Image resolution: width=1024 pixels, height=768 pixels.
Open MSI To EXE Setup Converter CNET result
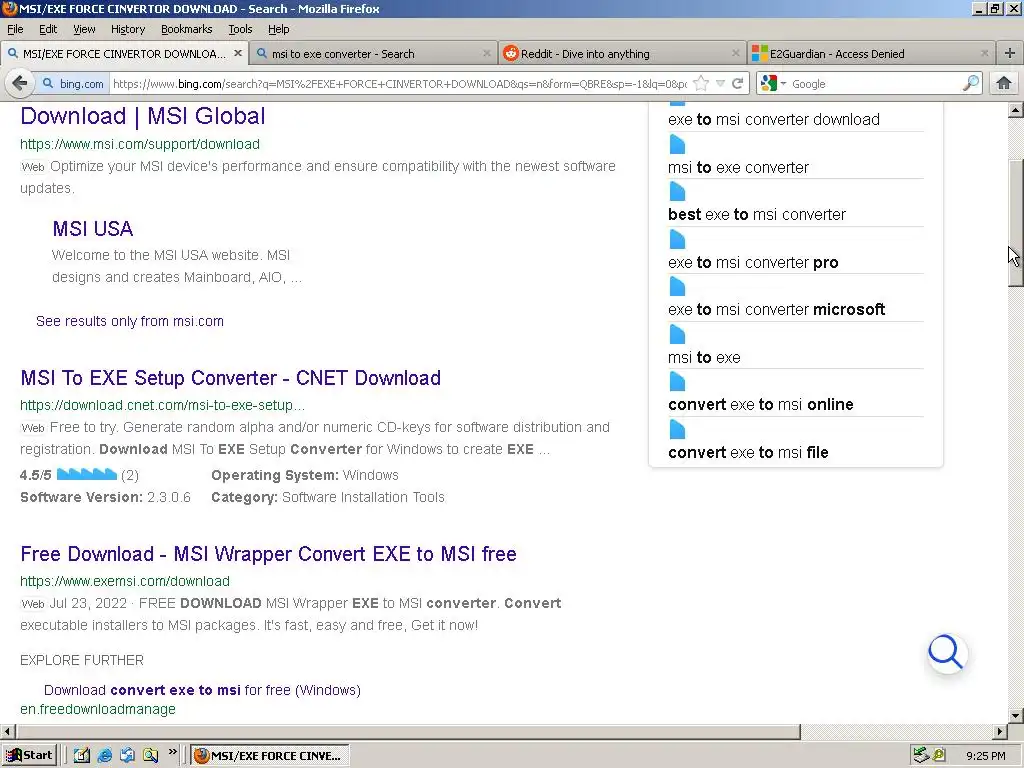[x=231, y=377]
